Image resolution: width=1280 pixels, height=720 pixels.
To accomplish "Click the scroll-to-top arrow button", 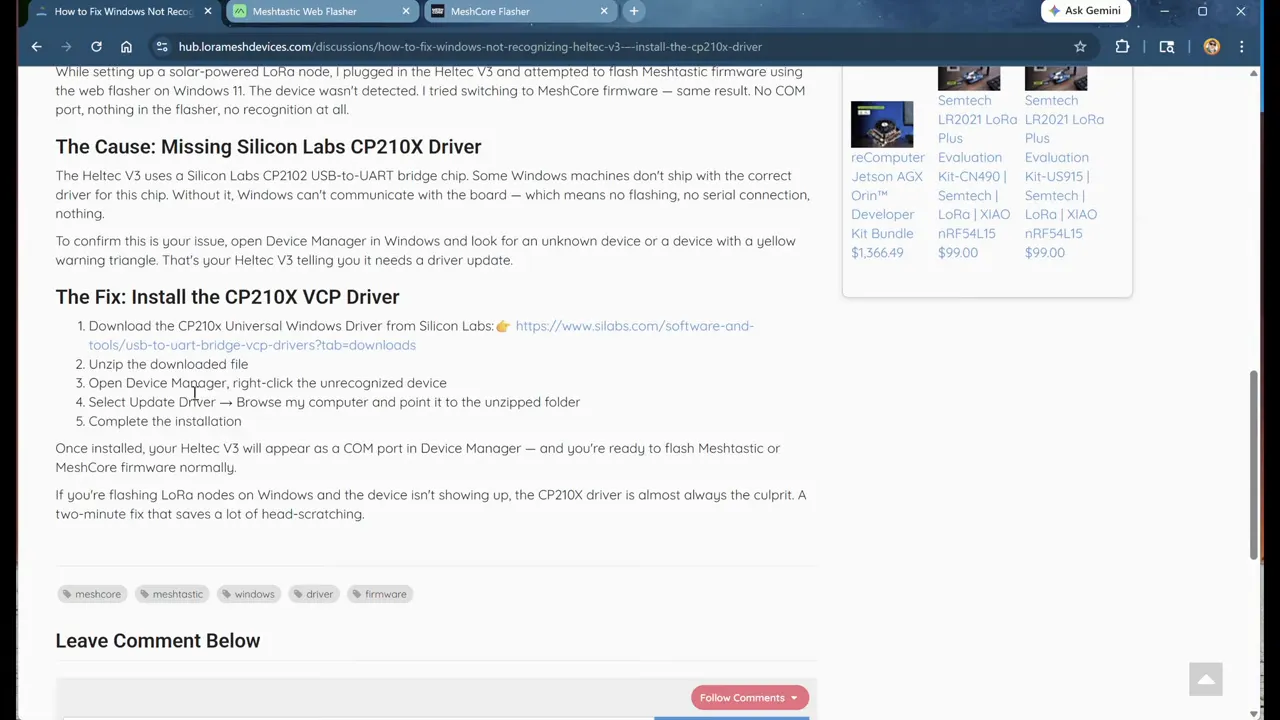I will [1206, 679].
